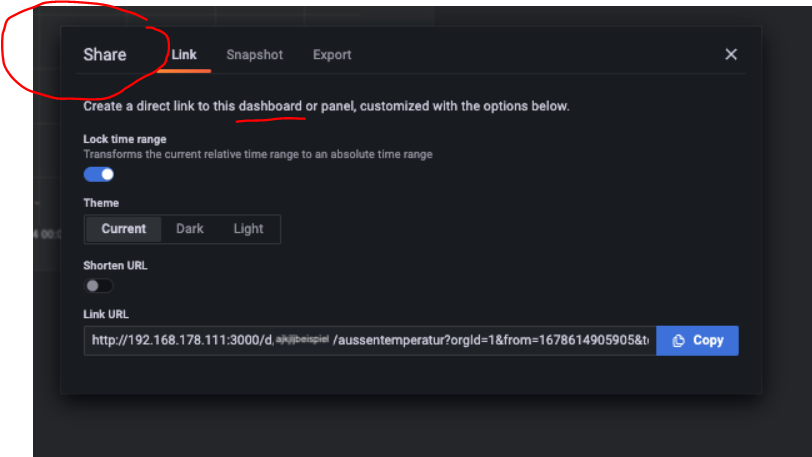The height and width of the screenshot is (457, 812).
Task: Click the Share dialog heading
Action: (105, 55)
